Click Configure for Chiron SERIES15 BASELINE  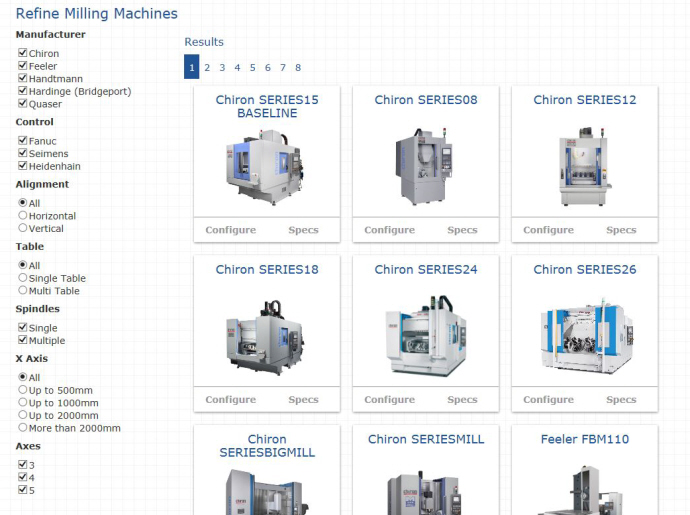(231, 230)
